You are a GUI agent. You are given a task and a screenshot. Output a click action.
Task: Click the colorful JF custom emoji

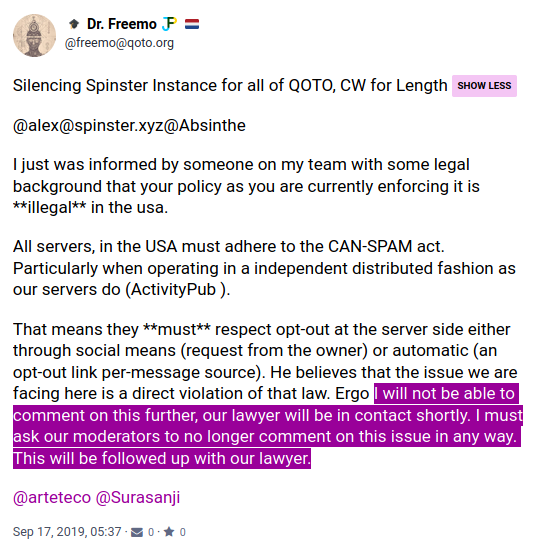[169, 24]
